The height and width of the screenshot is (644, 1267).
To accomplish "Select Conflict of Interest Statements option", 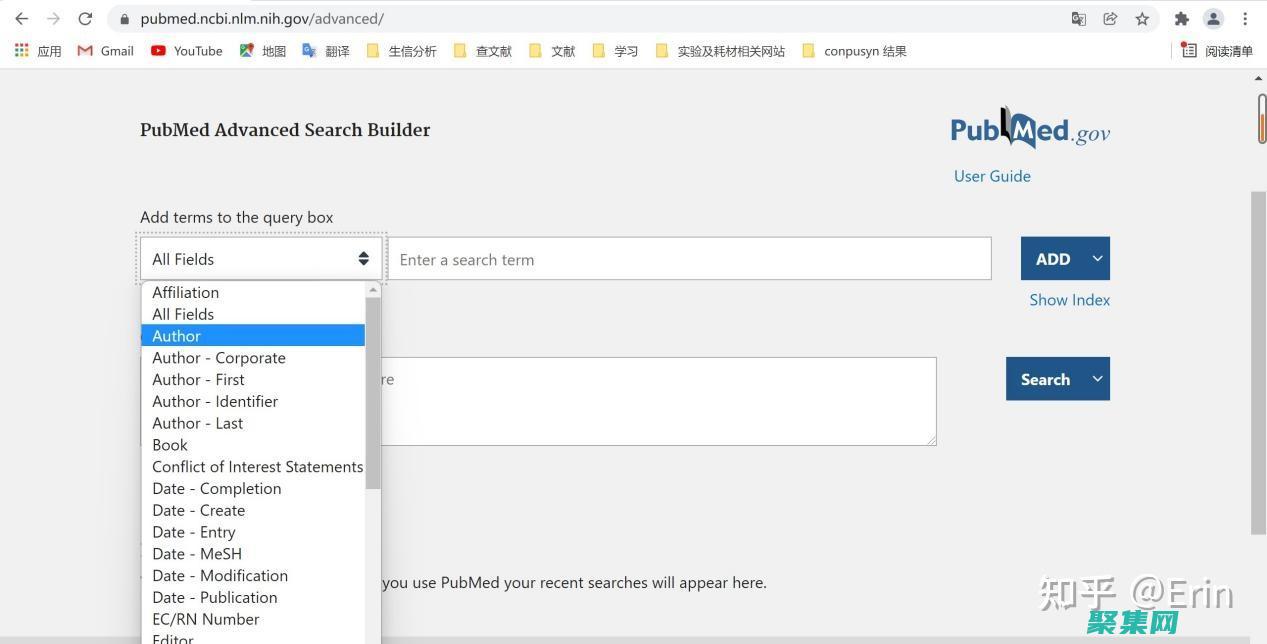I will (257, 467).
